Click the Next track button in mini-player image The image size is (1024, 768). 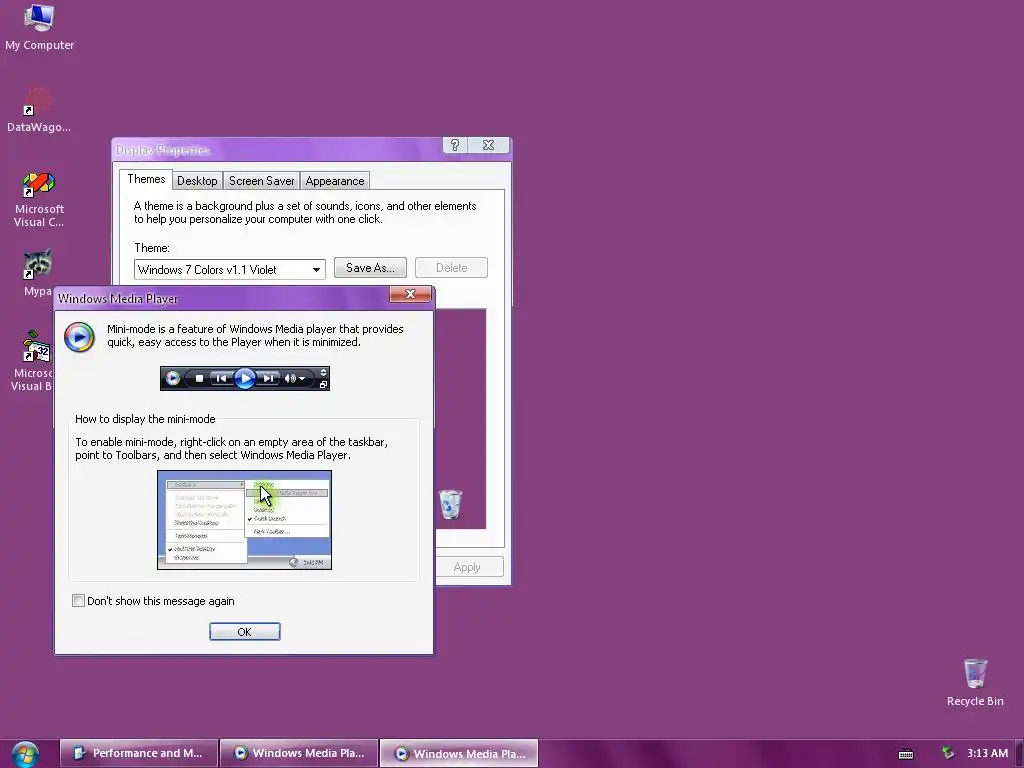tap(268, 378)
